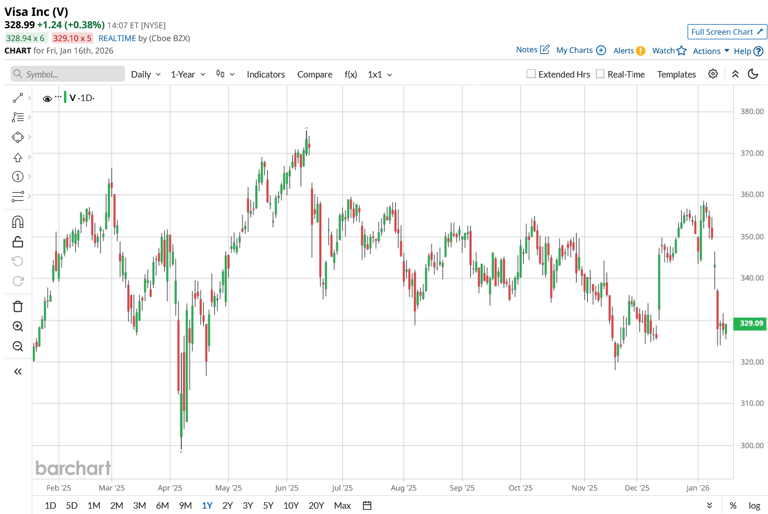Click the Full Screen Chart button
Image resolution: width=768 pixels, height=514 pixels.
[727, 32]
